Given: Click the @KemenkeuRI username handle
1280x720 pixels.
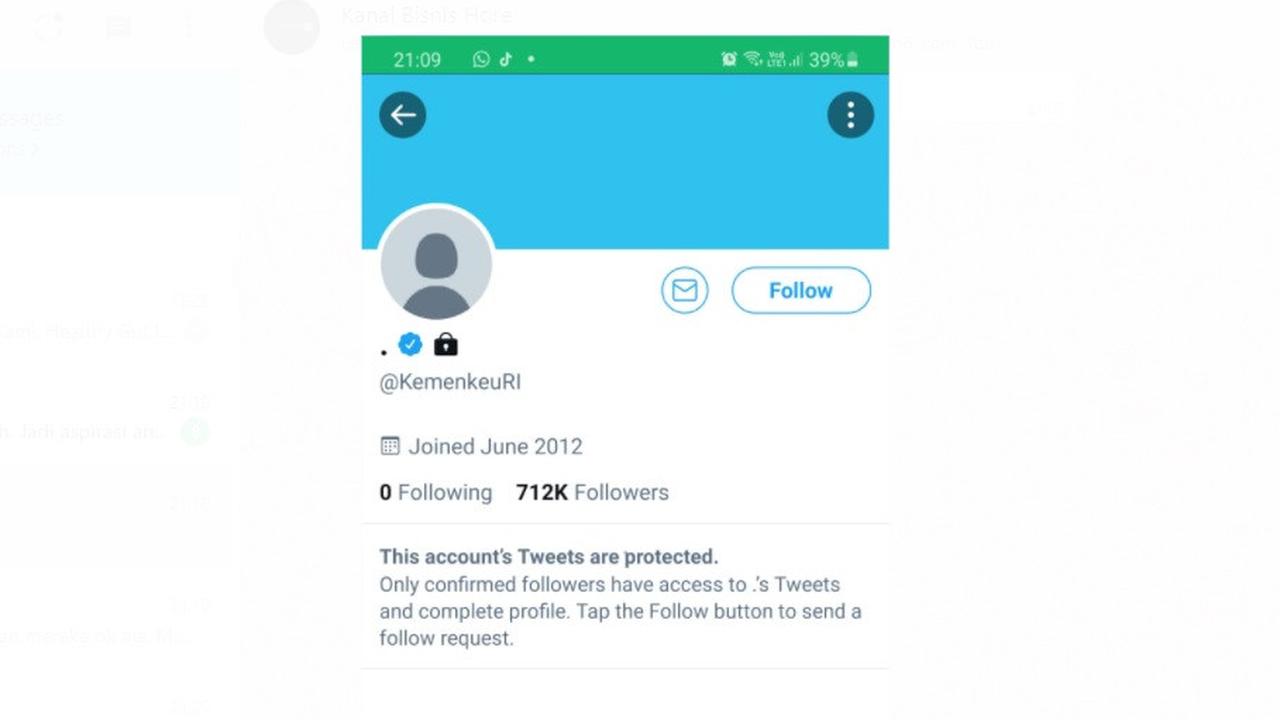Looking at the screenshot, I should click(x=450, y=382).
